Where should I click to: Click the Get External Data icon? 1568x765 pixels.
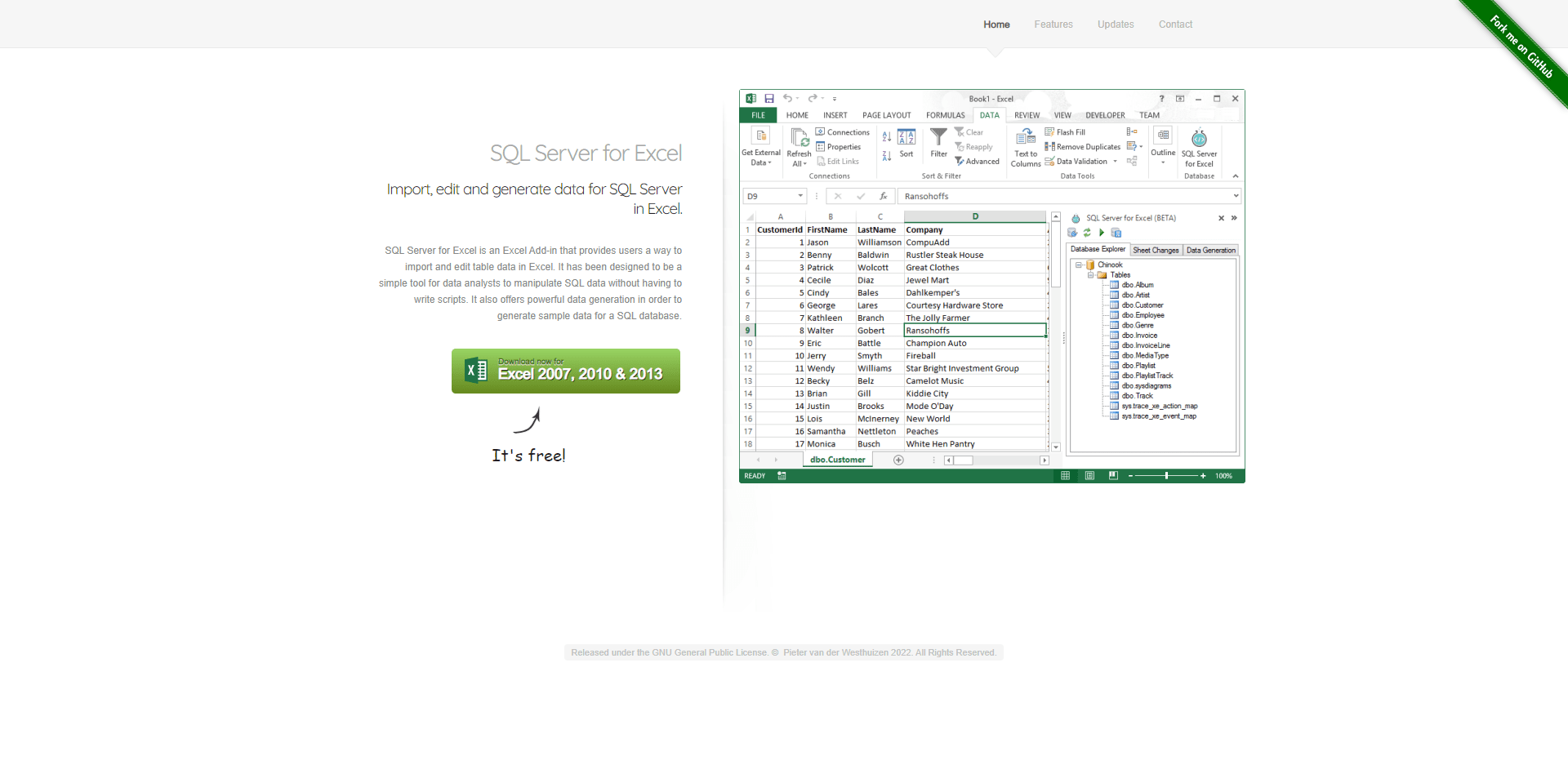(x=761, y=136)
